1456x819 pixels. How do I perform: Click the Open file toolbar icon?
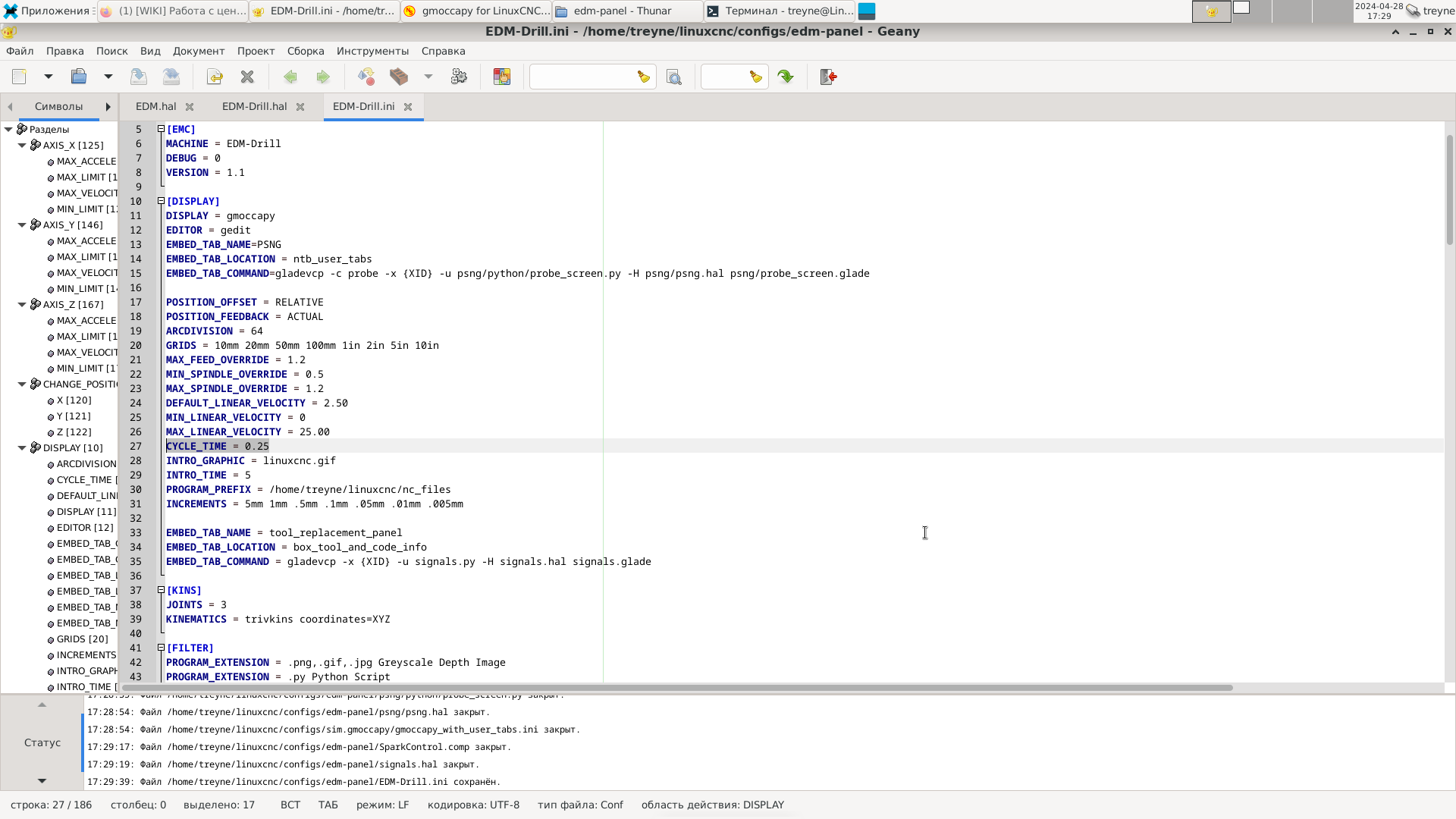pyautogui.click(x=78, y=77)
